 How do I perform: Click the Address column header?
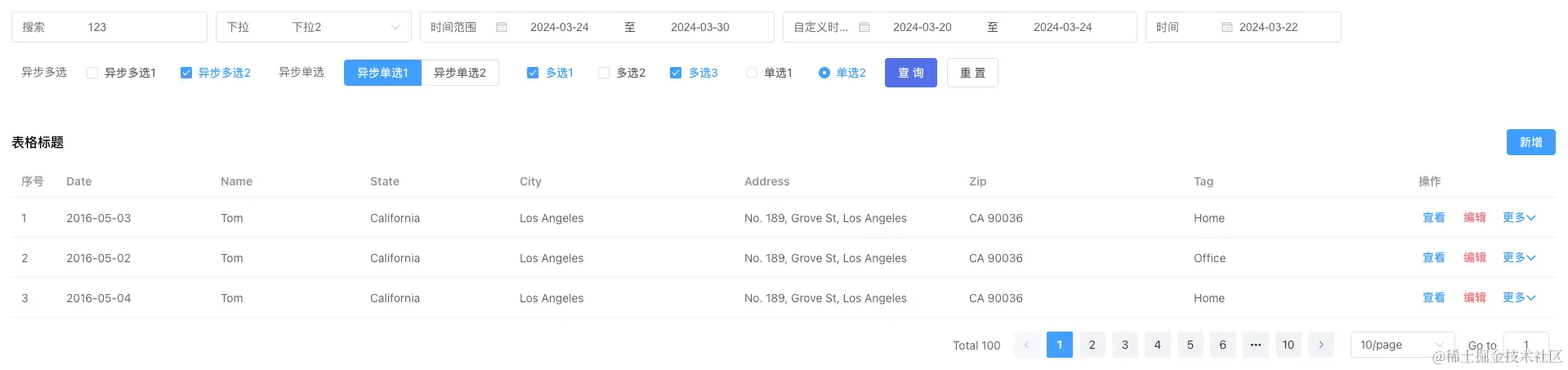767,181
